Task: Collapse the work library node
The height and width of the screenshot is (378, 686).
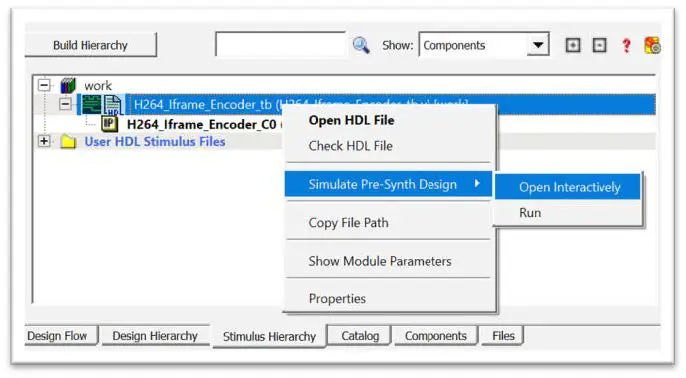Action: click(x=44, y=85)
